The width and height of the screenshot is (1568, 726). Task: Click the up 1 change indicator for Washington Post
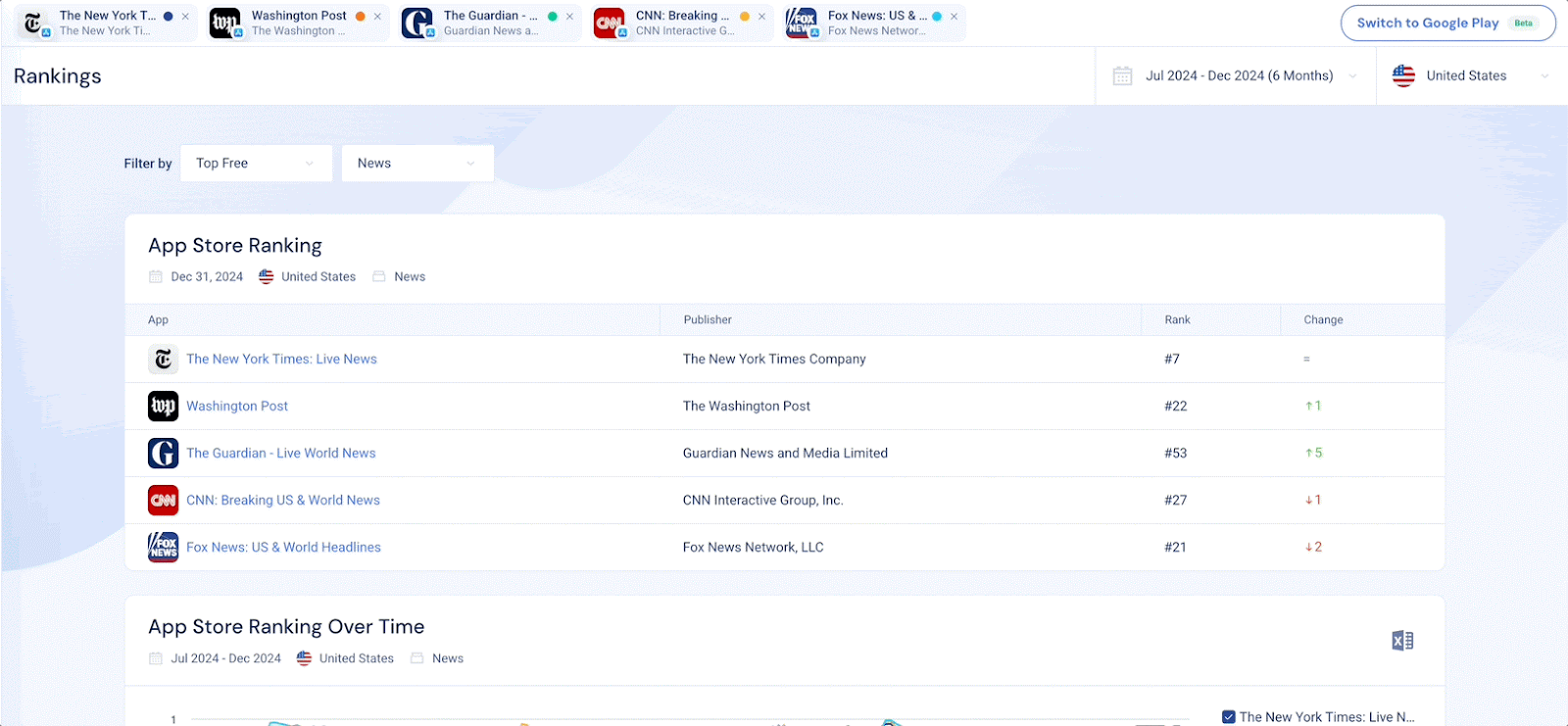tap(1313, 406)
